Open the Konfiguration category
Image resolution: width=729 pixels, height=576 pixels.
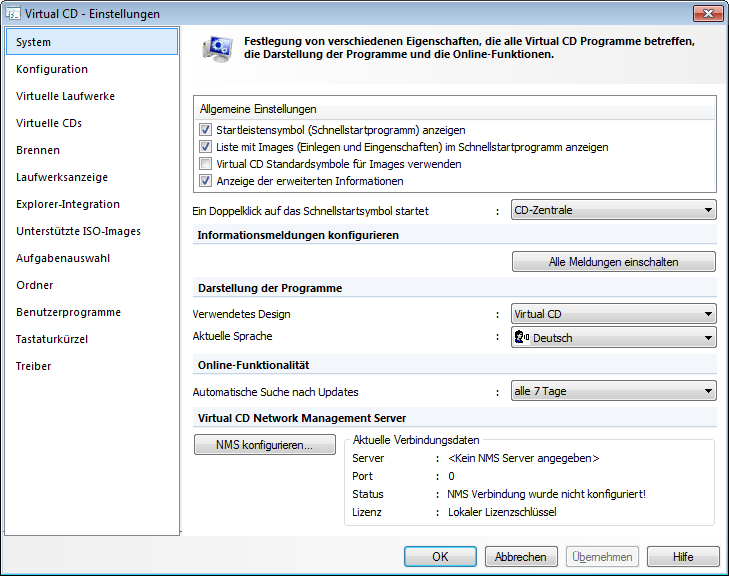[92, 69]
